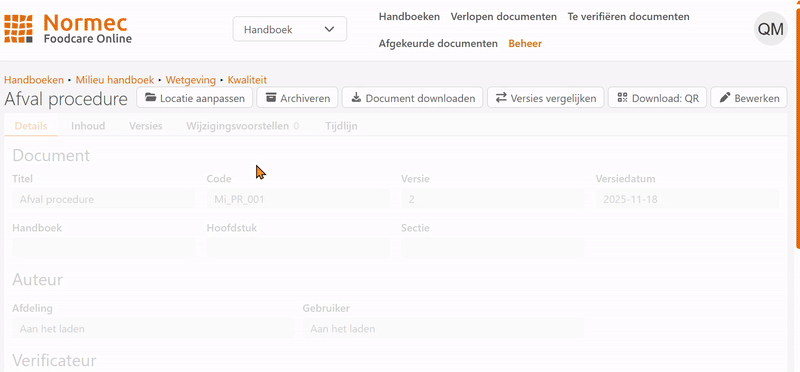The width and height of the screenshot is (800, 372).
Task: Click the empty Hoofdstuk field
Action: [298, 247]
